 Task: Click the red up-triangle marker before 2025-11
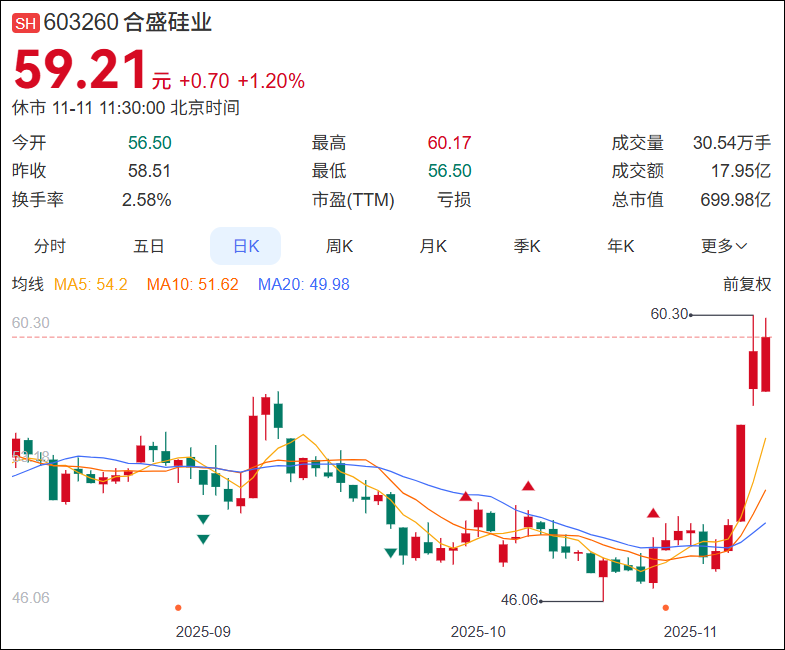653,513
